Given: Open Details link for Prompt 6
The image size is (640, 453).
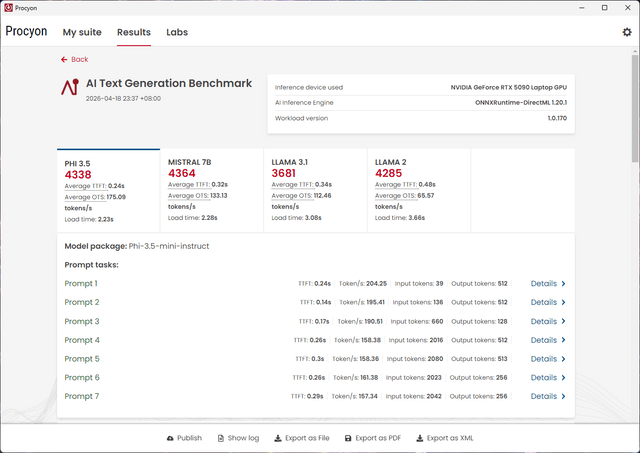Looking at the screenshot, I should pos(544,378).
